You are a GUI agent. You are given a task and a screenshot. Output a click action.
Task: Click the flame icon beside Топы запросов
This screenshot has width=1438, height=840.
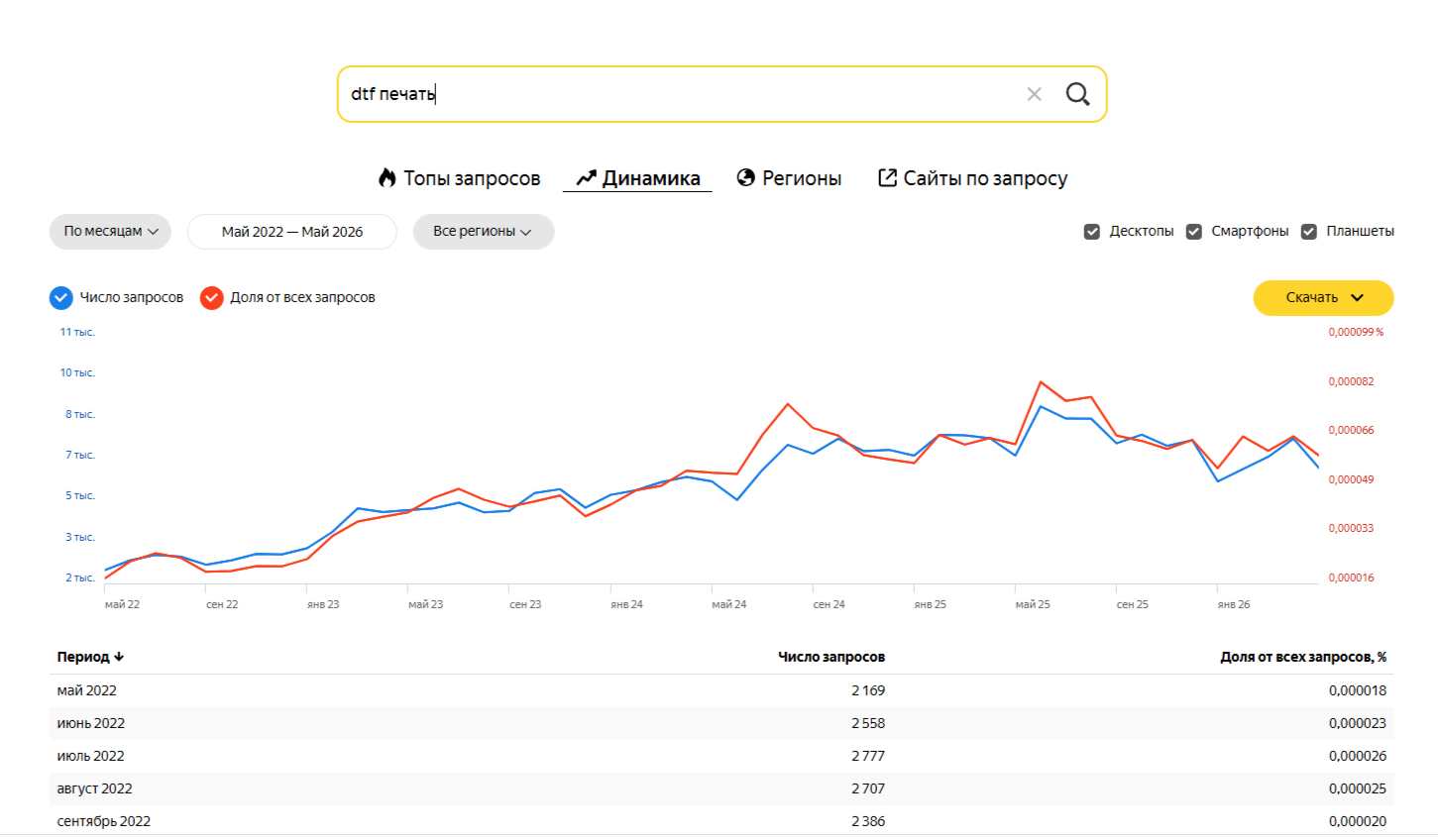coord(387,177)
